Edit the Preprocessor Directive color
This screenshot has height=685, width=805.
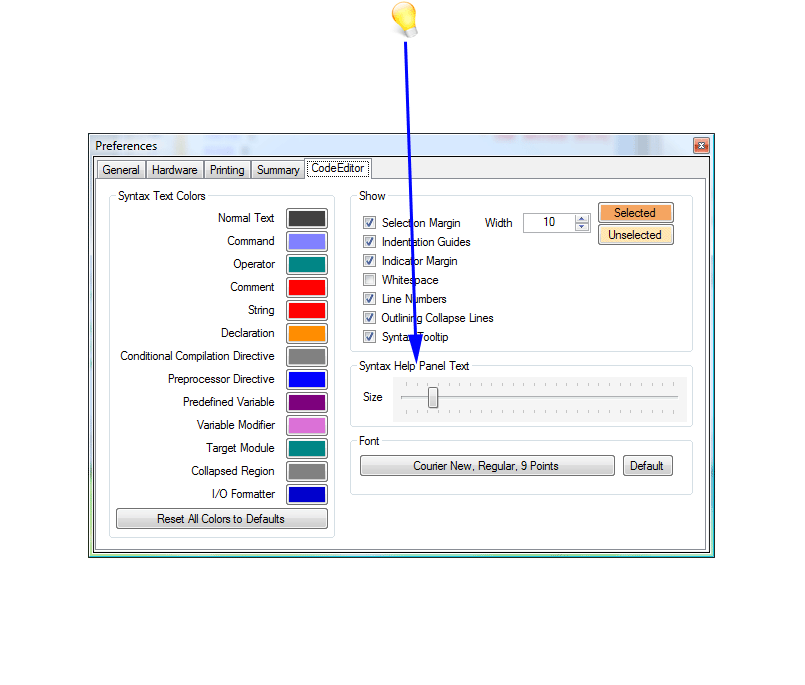click(x=307, y=379)
